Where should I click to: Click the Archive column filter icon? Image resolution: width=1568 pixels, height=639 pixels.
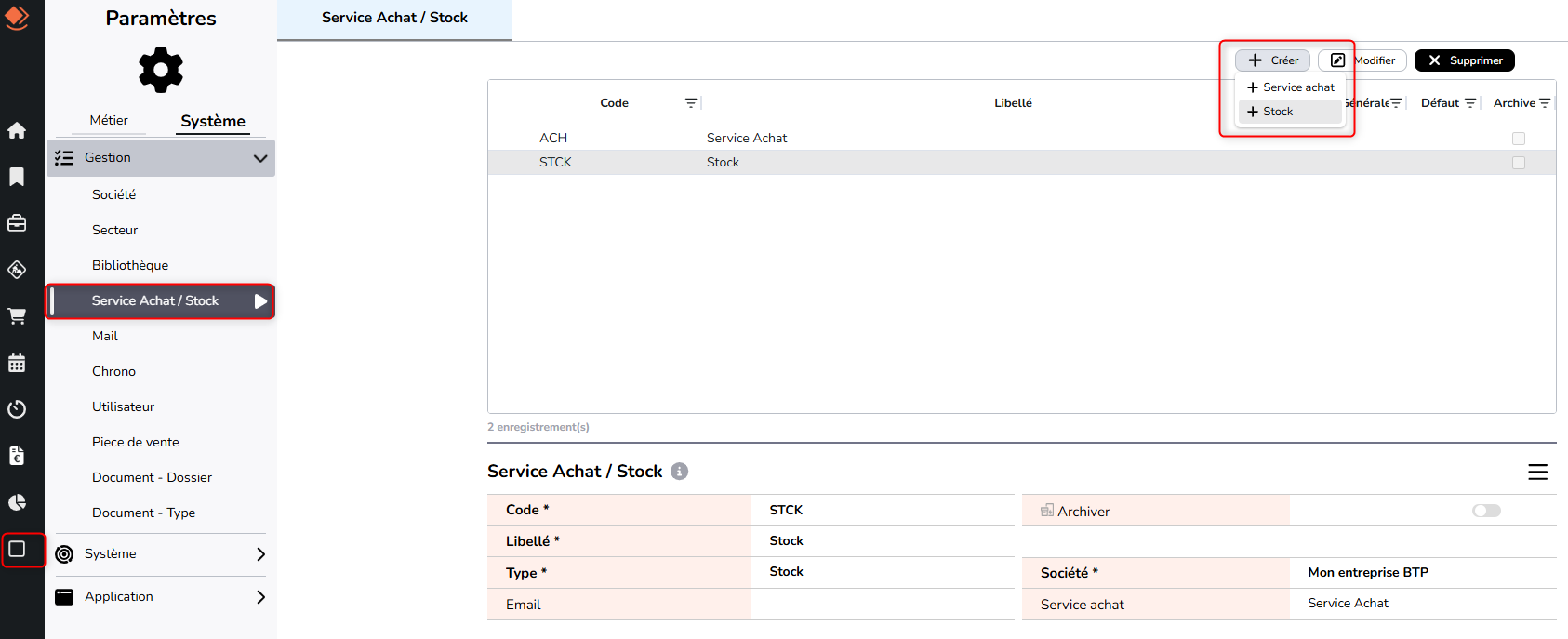pos(1545,103)
